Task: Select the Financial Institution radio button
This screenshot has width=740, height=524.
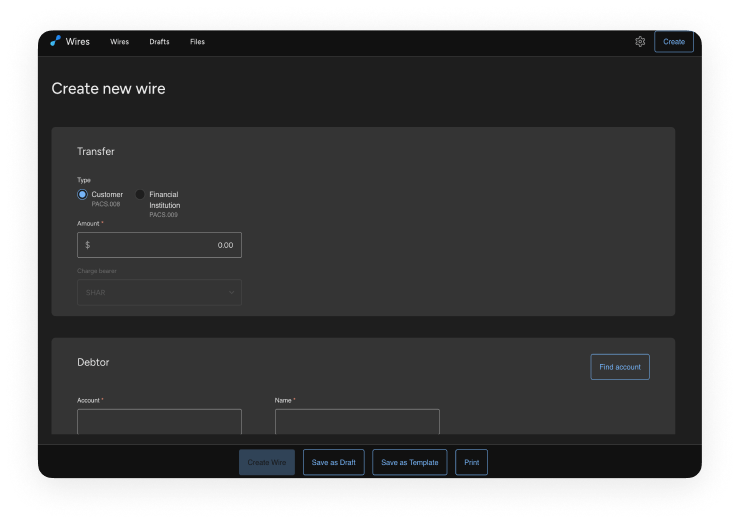Action: 140,194
